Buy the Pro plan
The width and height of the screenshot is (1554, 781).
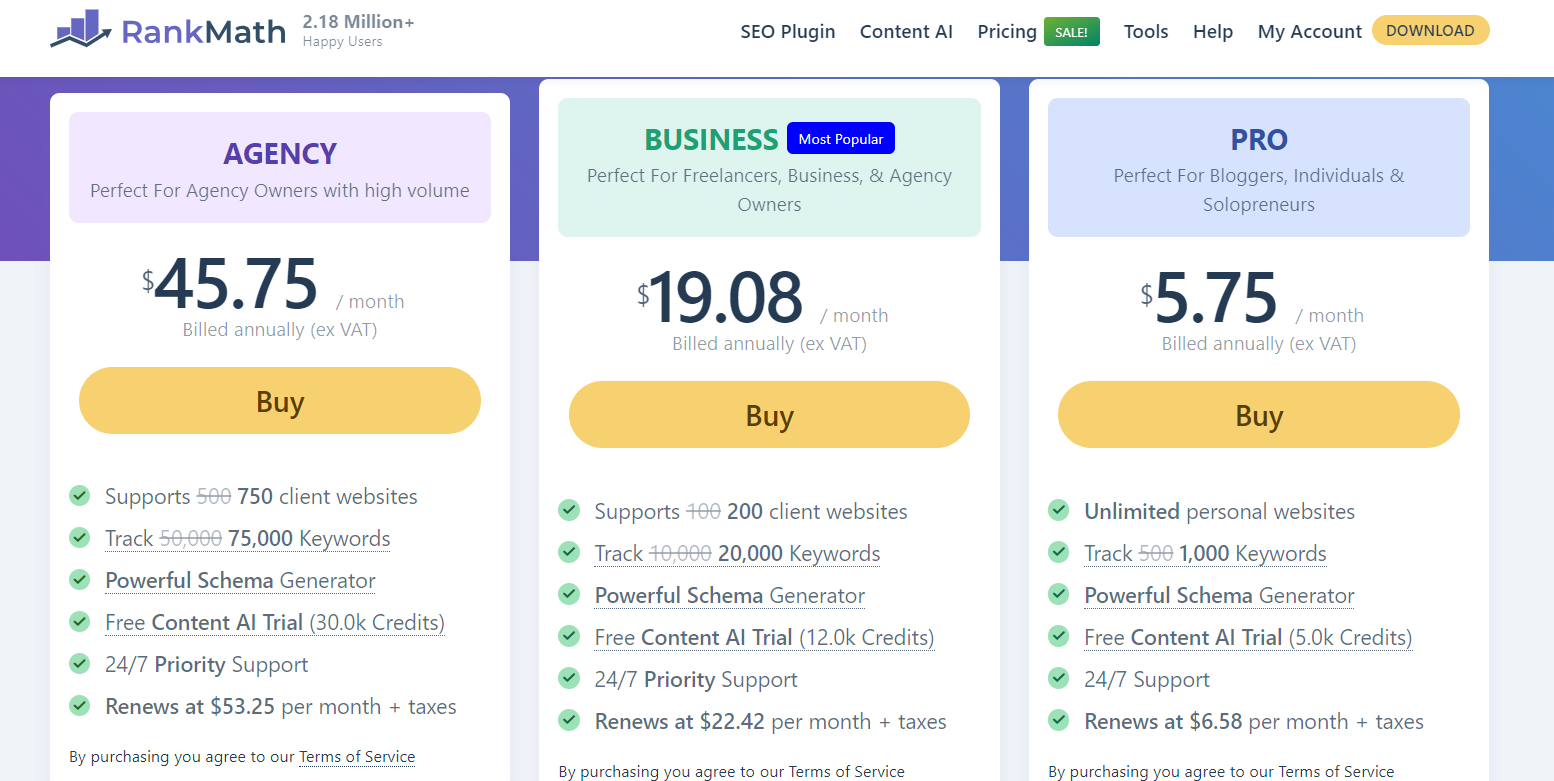pos(1259,415)
